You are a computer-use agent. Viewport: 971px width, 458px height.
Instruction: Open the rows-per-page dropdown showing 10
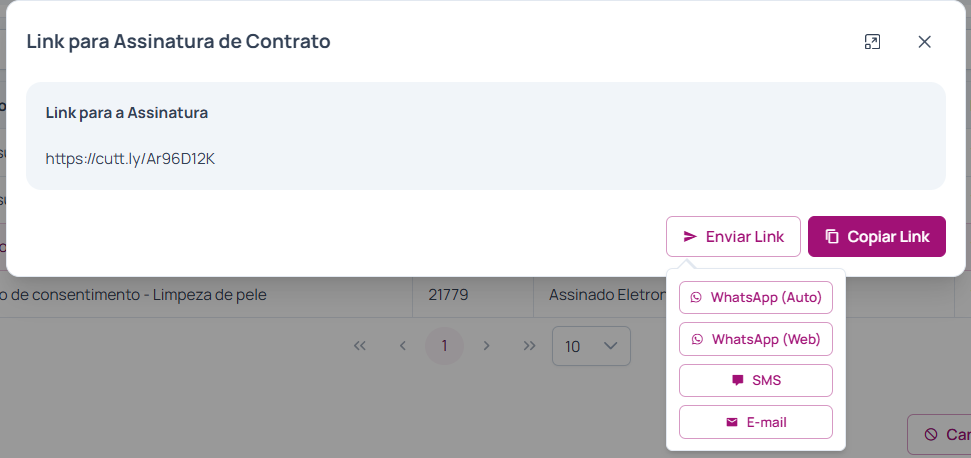pyautogui.click(x=591, y=346)
